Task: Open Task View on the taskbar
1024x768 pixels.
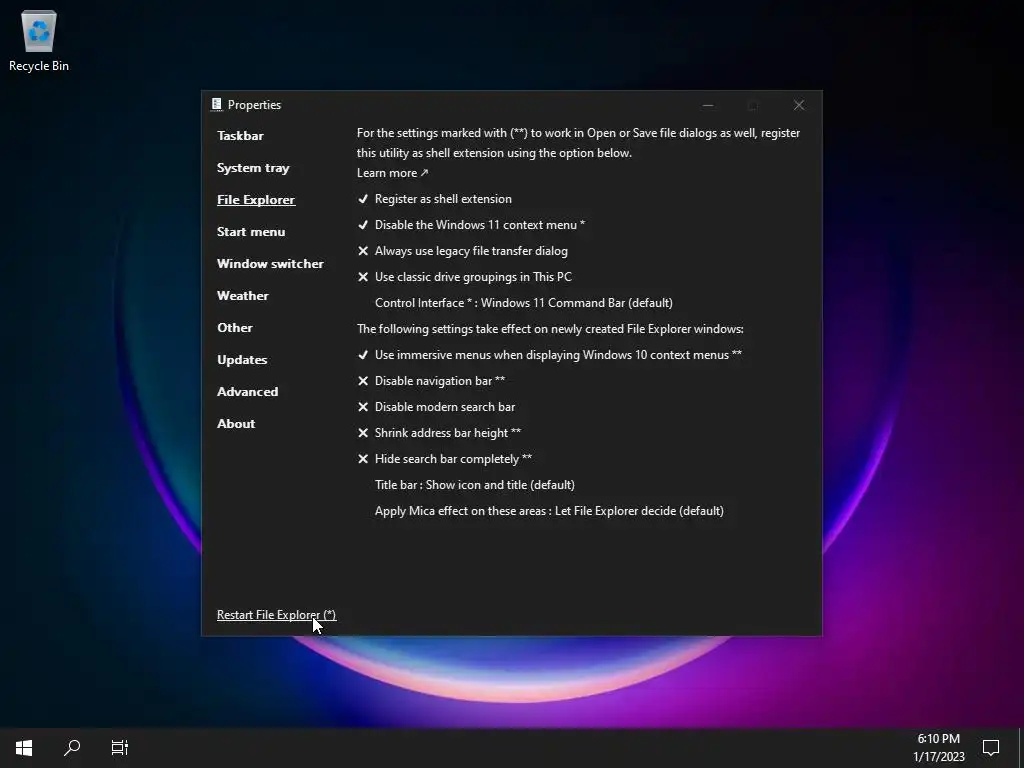Action: [120, 747]
